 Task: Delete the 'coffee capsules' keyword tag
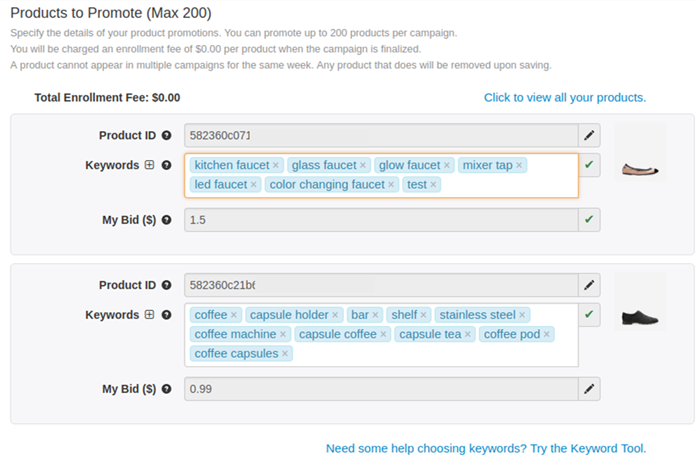(285, 354)
